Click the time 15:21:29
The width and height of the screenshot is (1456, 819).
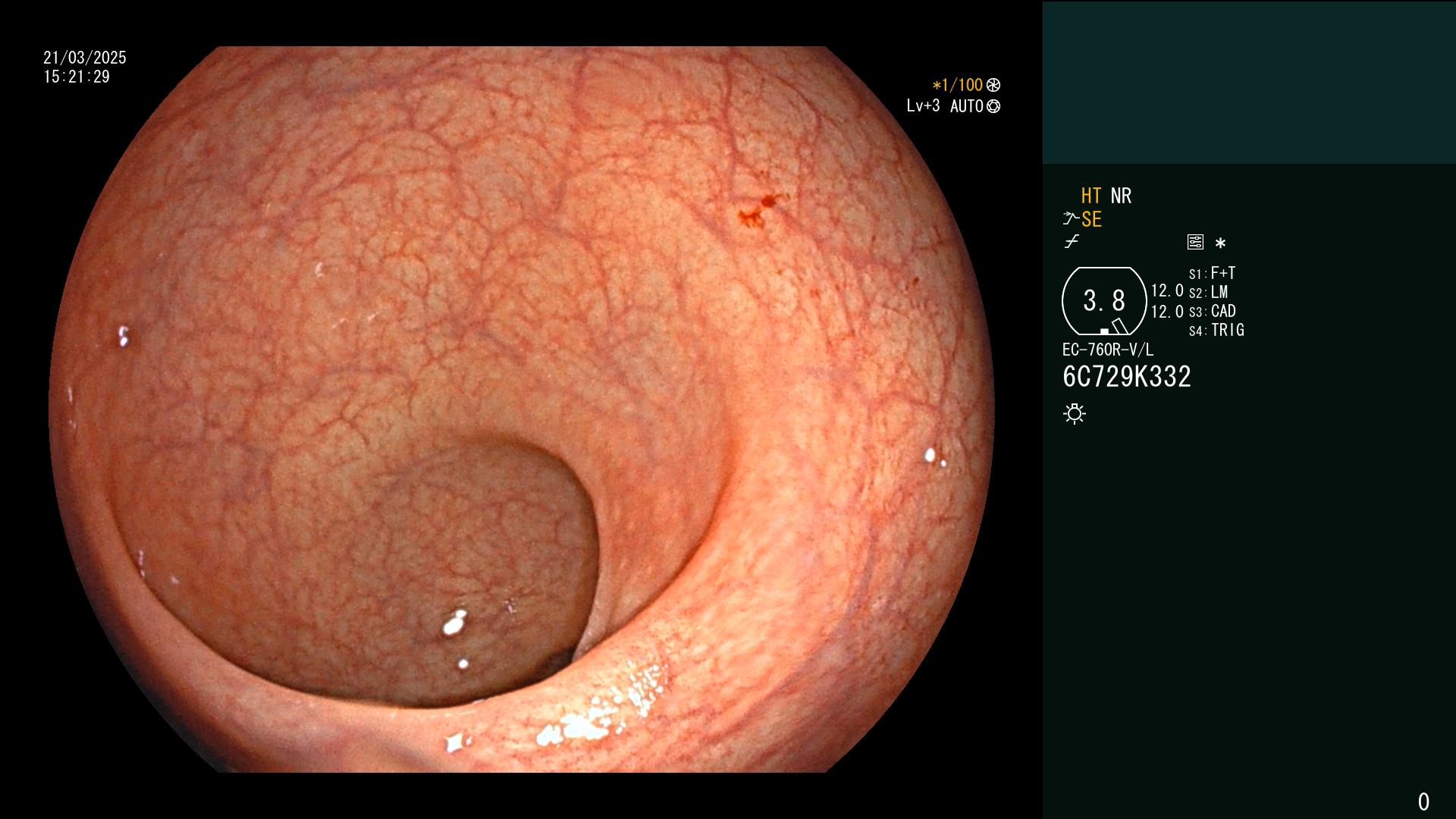point(77,77)
